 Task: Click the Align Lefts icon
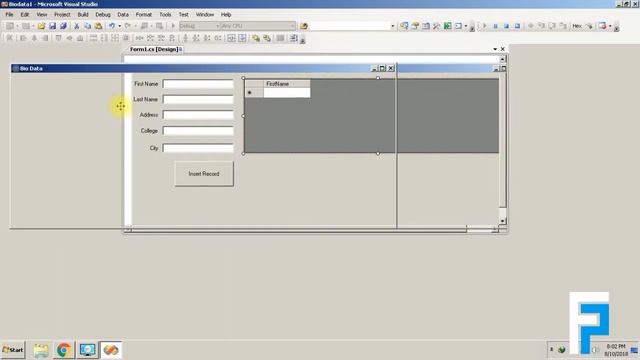(23, 38)
